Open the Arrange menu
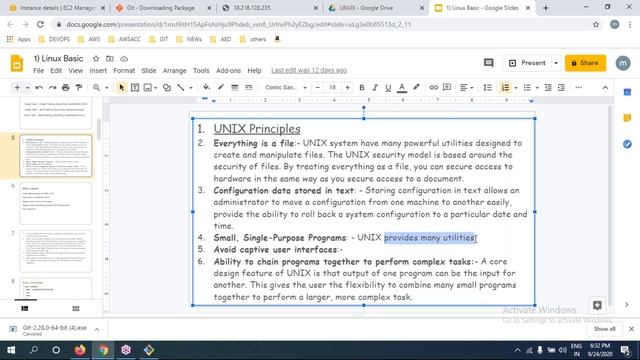The height and width of the screenshot is (360, 640). coord(174,71)
